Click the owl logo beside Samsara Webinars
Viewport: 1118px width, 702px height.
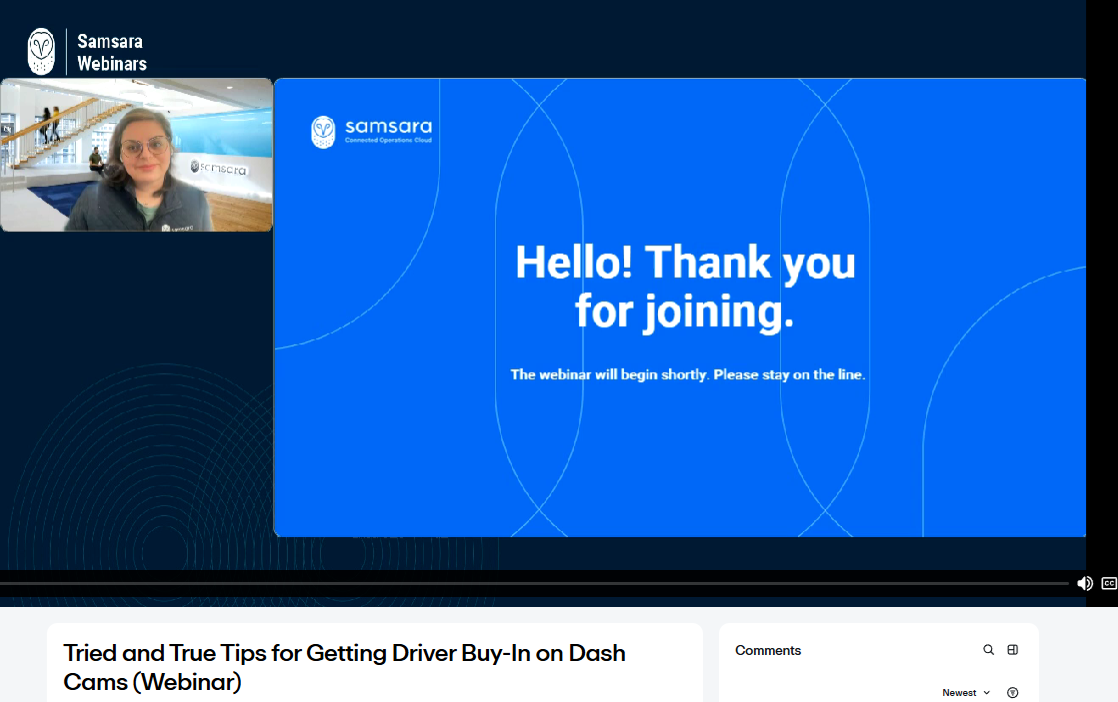coord(41,52)
